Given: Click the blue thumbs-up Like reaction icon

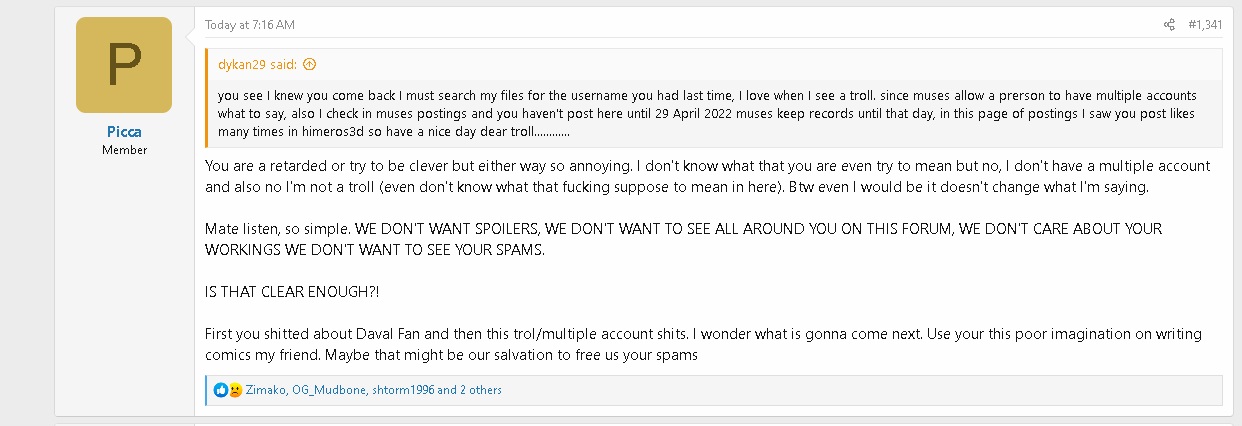Looking at the screenshot, I should click(221, 390).
